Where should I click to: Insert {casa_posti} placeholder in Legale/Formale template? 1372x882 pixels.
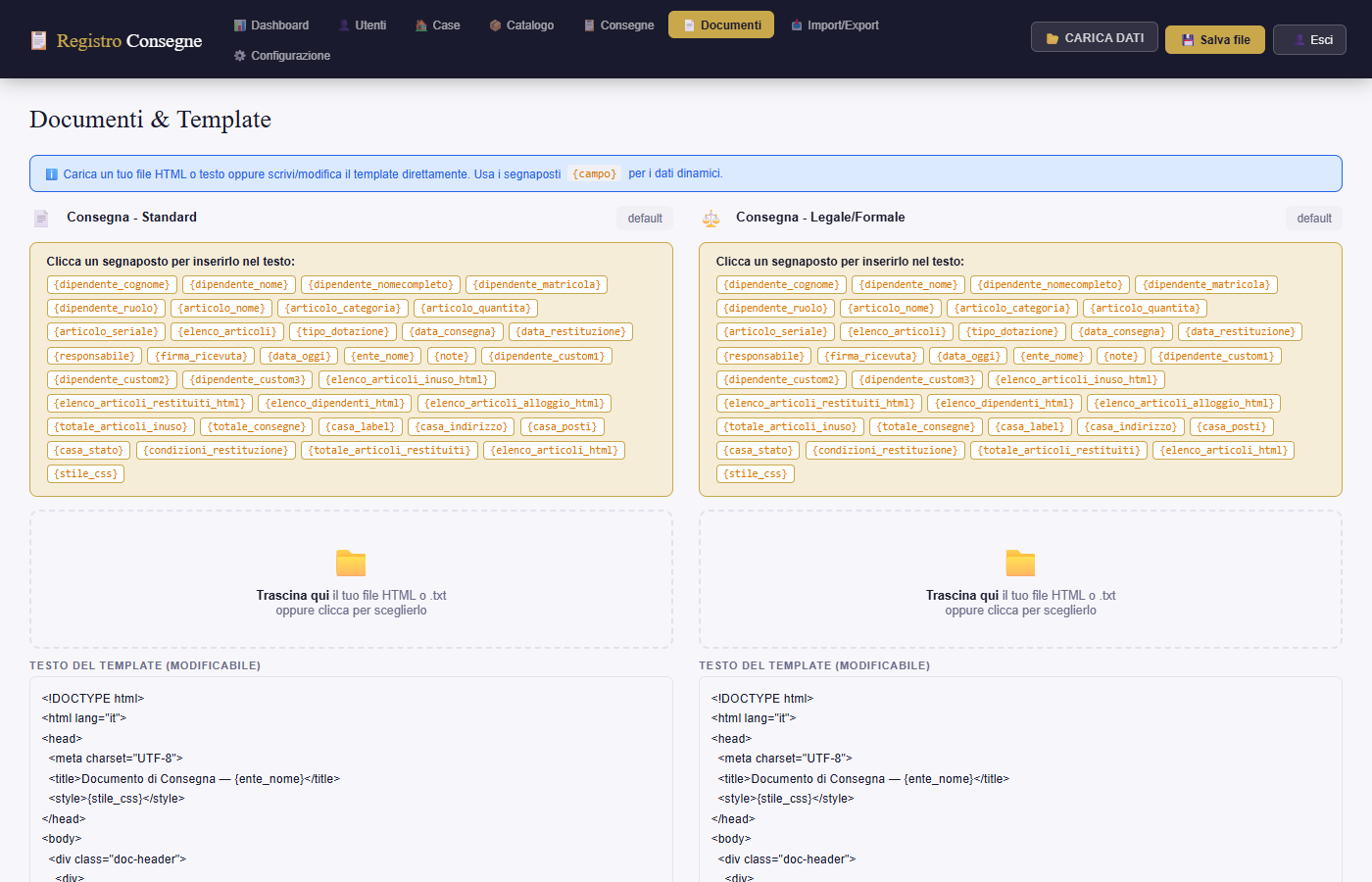(1232, 427)
